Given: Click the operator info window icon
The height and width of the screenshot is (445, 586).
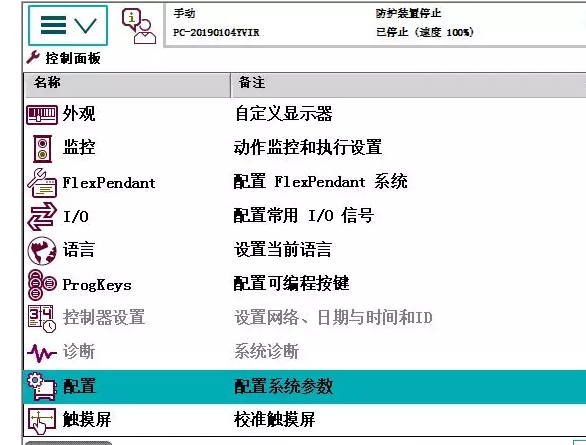Looking at the screenshot, I should (x=139, y=26).
